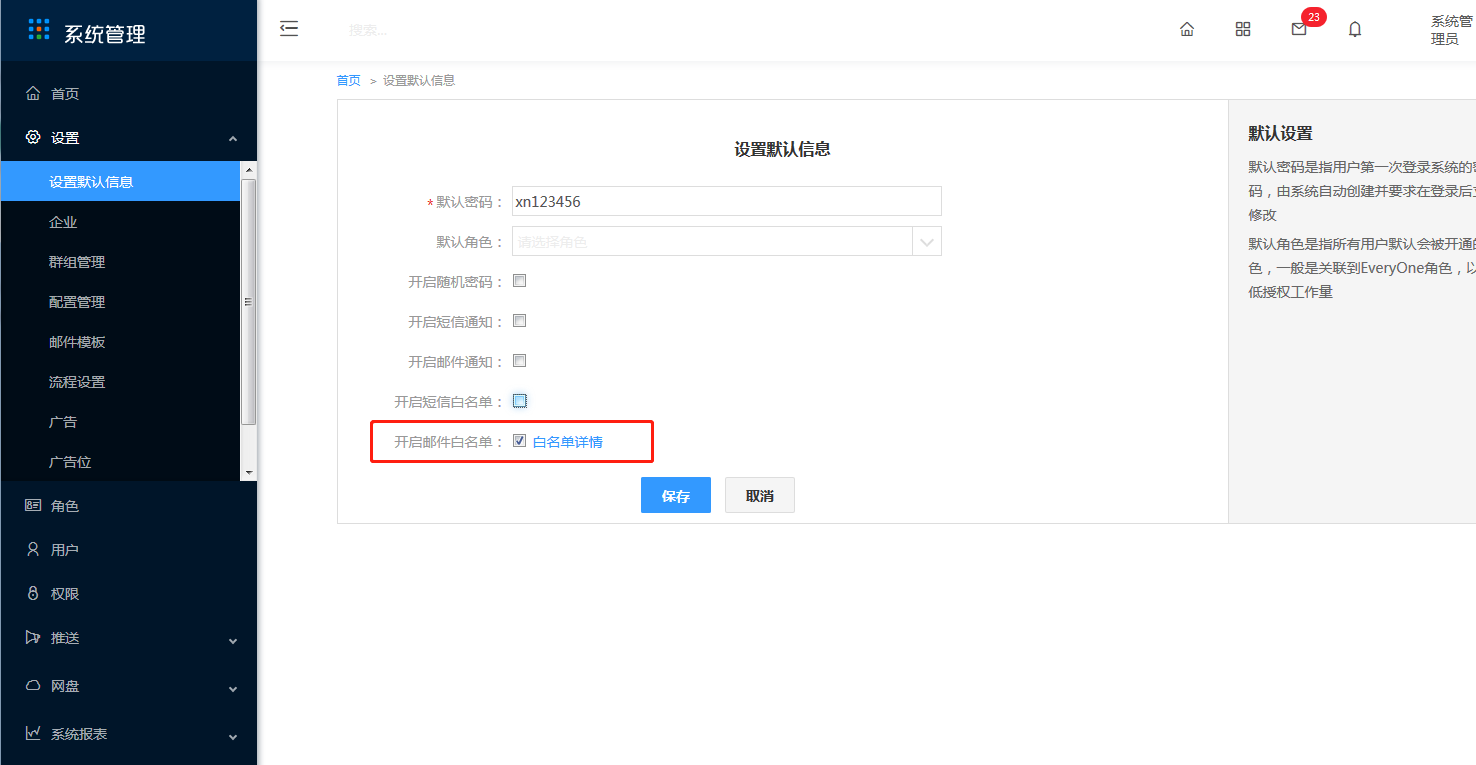Click the 推送 send icon
This screenshot has width=1476, height=765.
point(33,637)
